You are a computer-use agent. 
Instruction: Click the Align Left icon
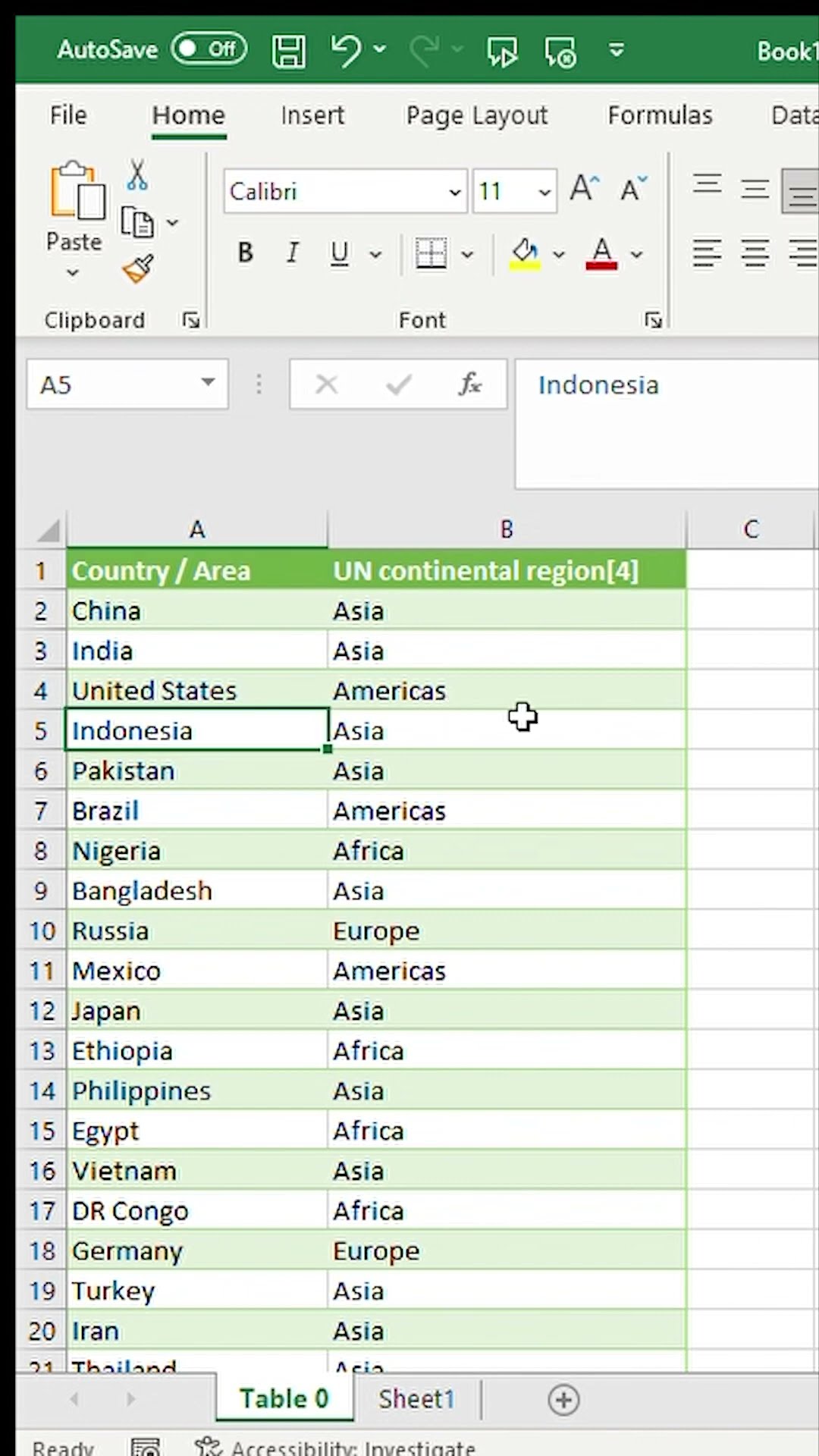pos(707,253)
